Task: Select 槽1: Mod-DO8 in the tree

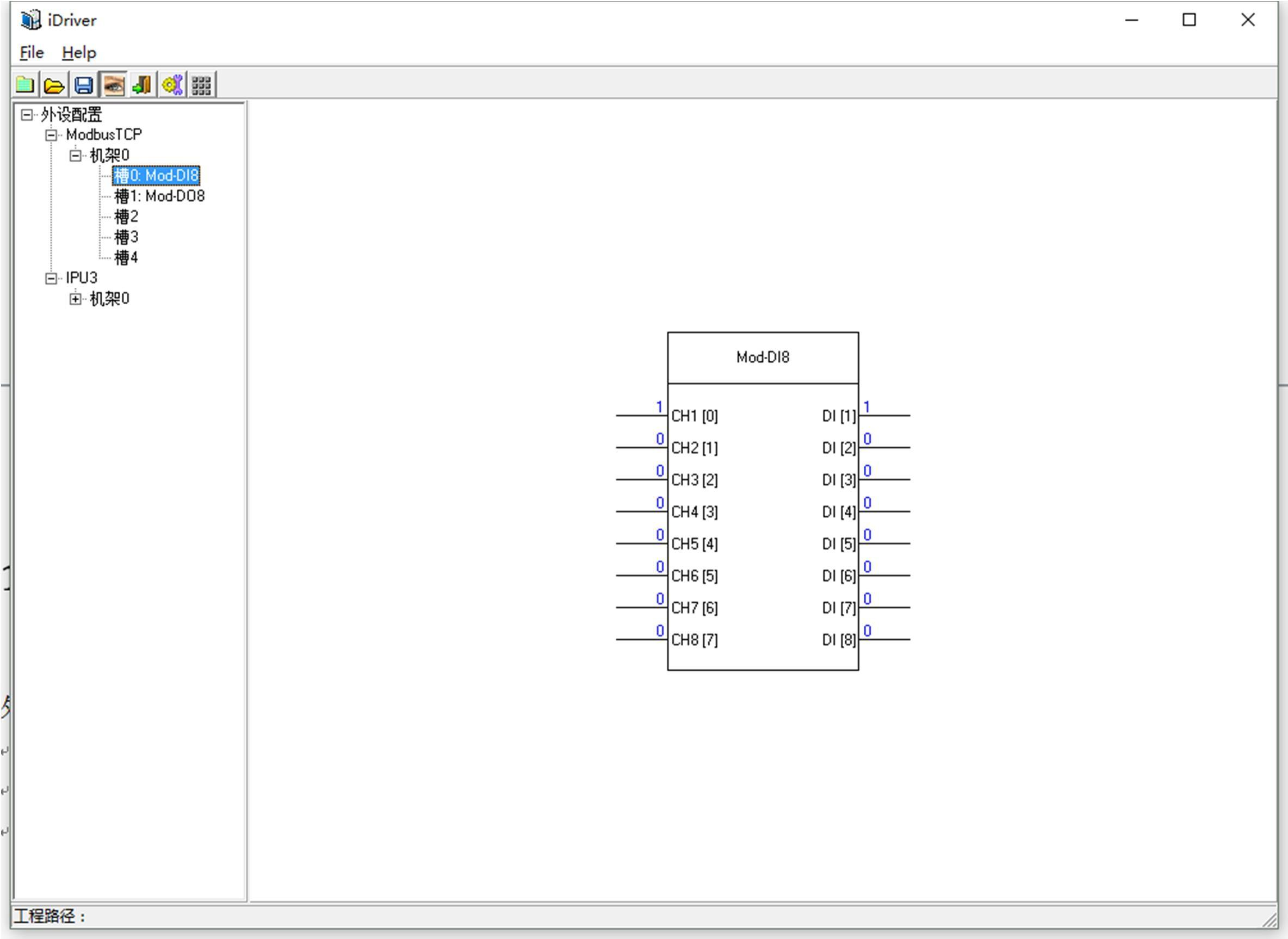Action: point(159,196)
